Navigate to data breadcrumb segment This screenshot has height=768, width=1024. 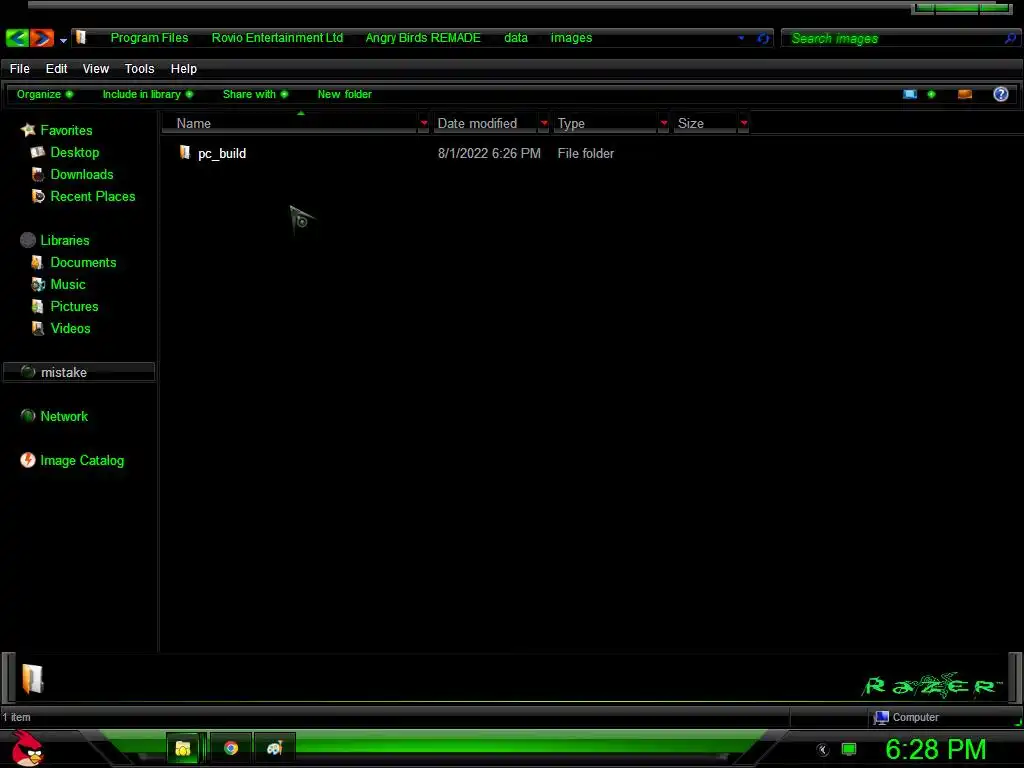(x=515, y=38)
